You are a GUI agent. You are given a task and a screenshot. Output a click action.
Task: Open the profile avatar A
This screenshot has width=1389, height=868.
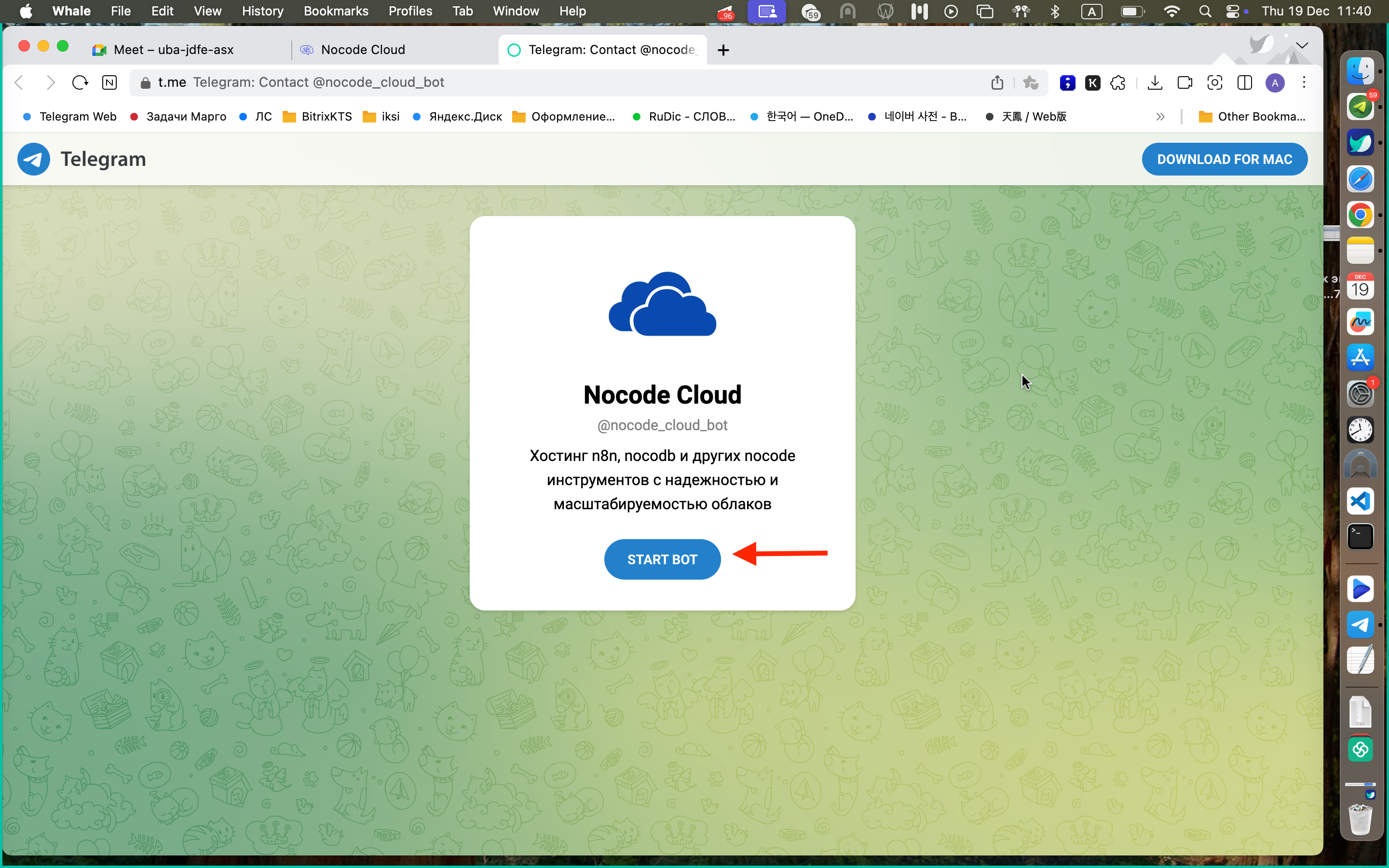pyautogui.click(x=1275, y=82)
